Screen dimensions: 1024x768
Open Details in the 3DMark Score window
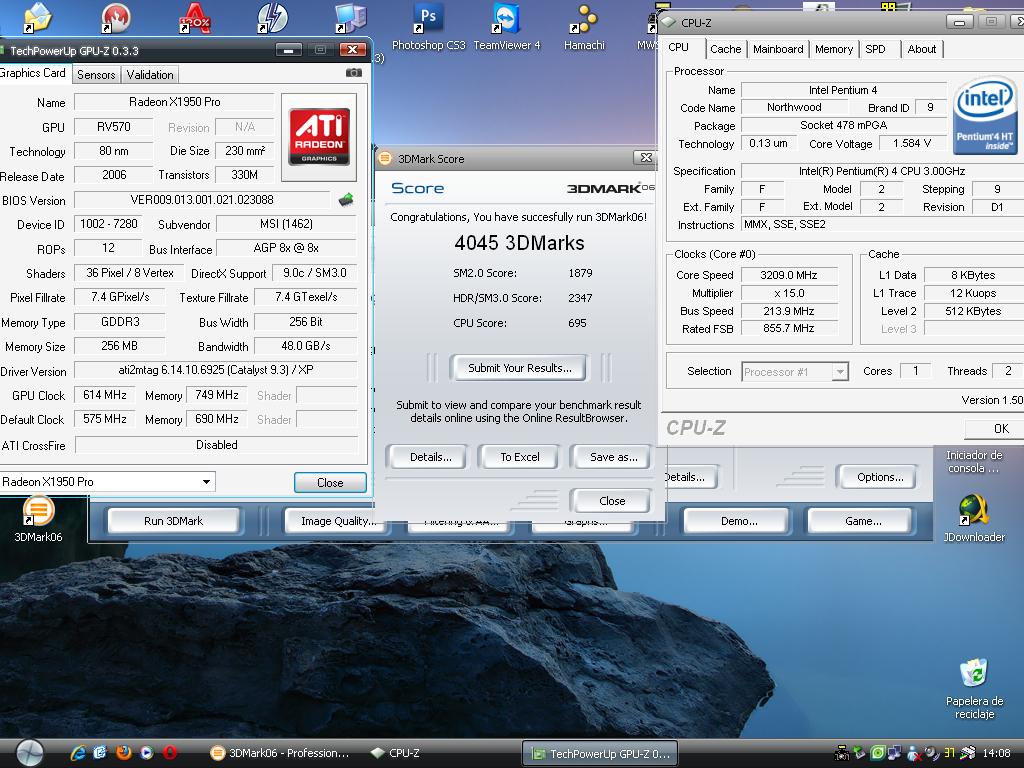tap(430, 457)
